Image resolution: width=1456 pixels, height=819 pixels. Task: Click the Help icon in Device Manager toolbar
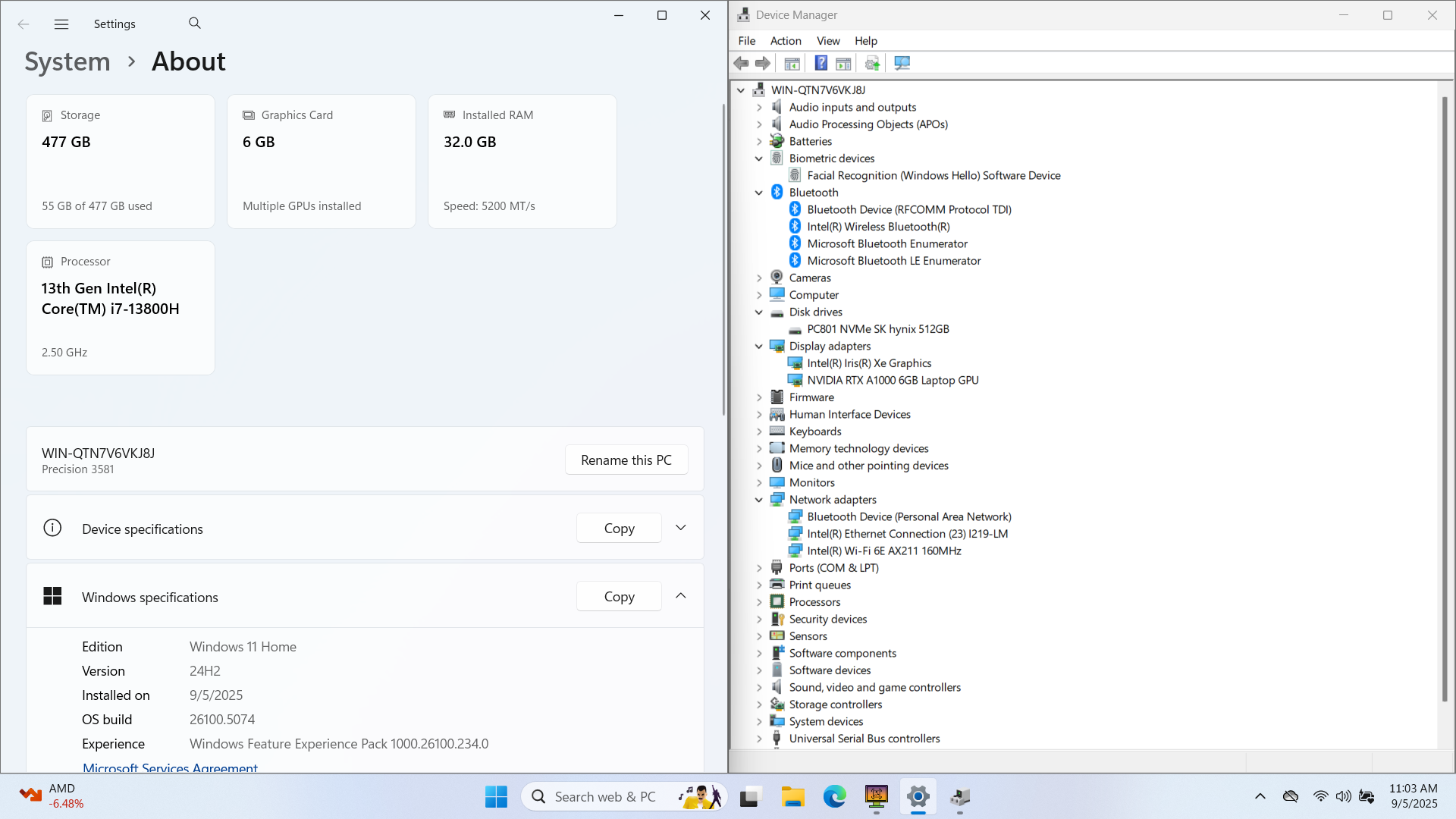pos(821,64)
